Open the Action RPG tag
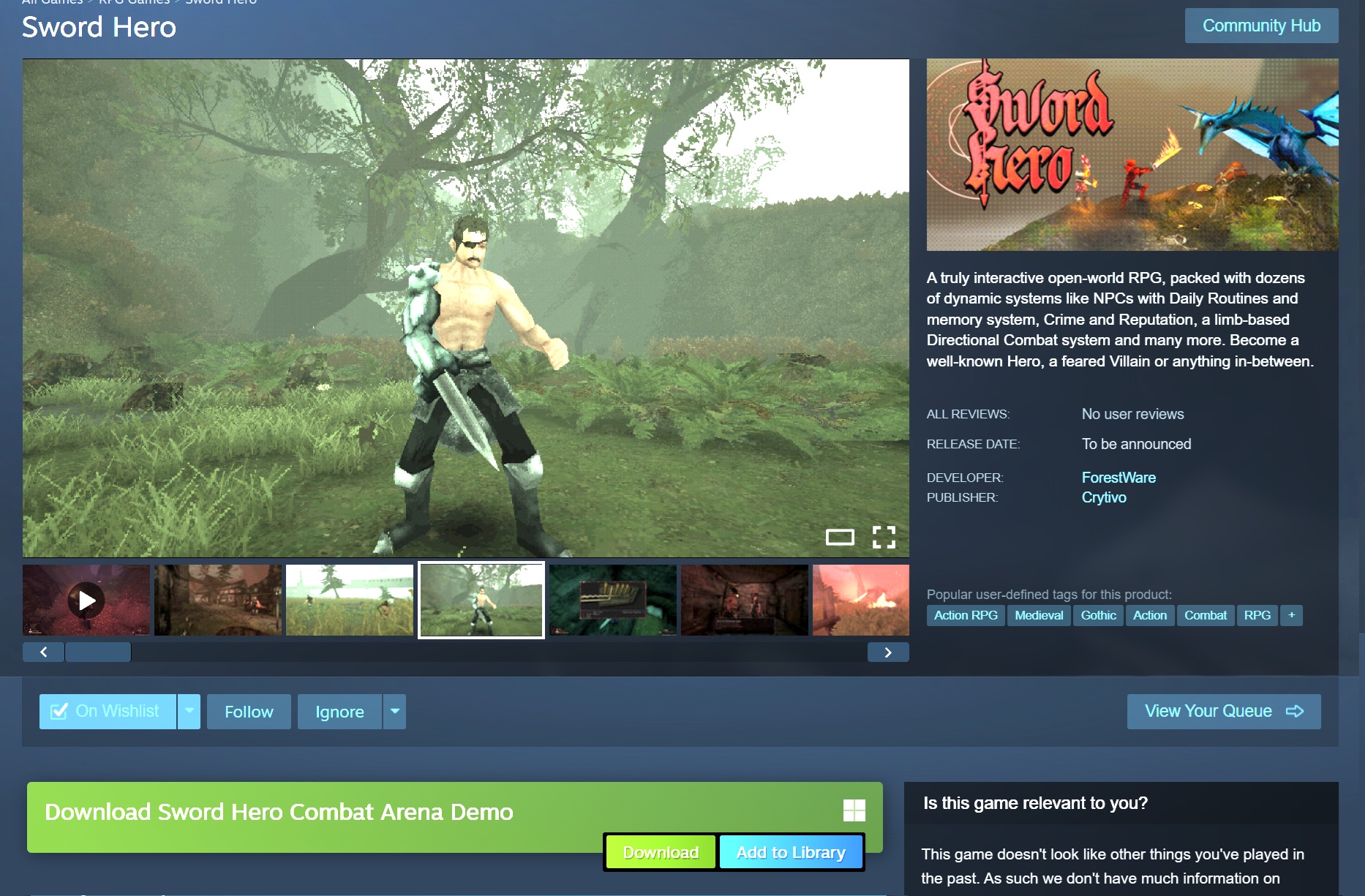The height and width of the screenshot is (896, 1365). pos(966,615)
